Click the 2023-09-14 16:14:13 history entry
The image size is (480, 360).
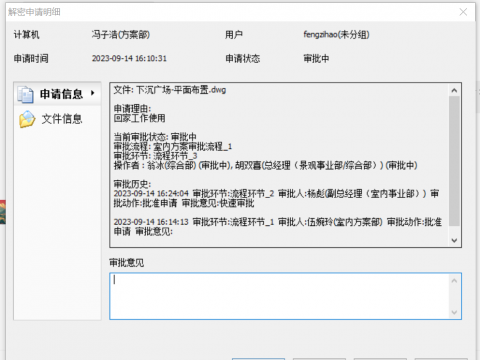tap(278, 227)
